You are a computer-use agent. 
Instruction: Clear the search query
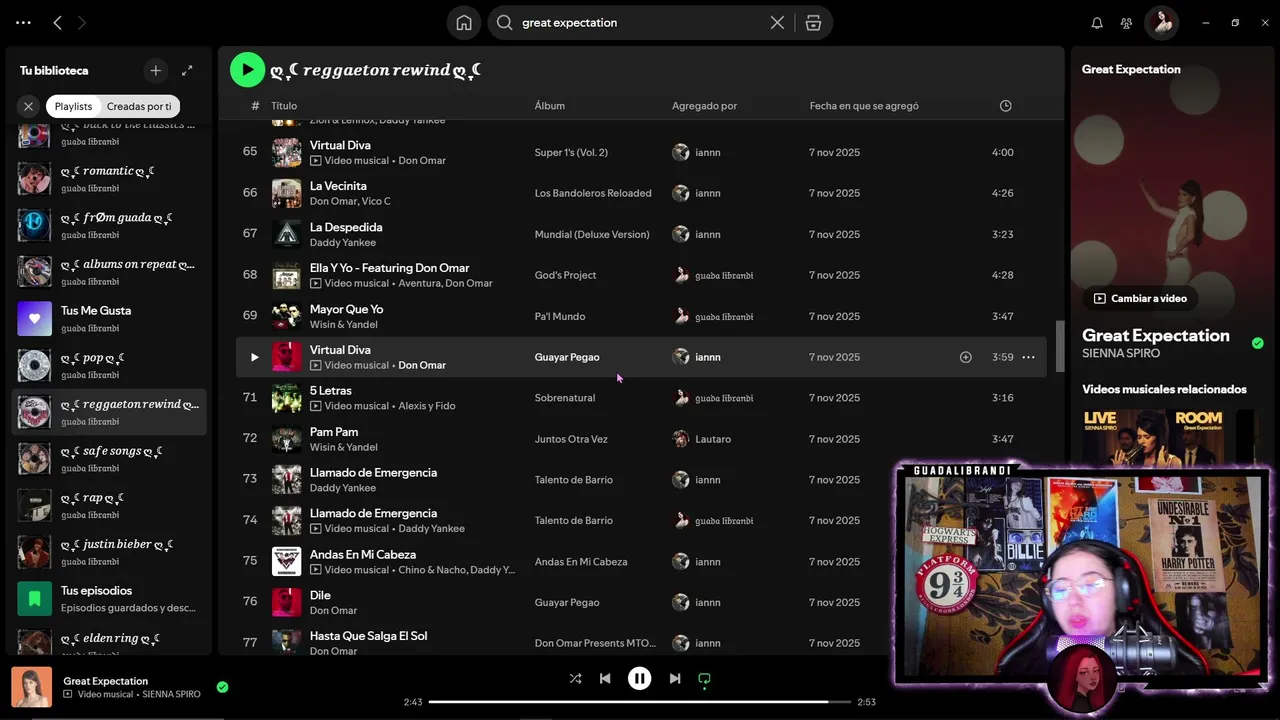click(777, 23)
